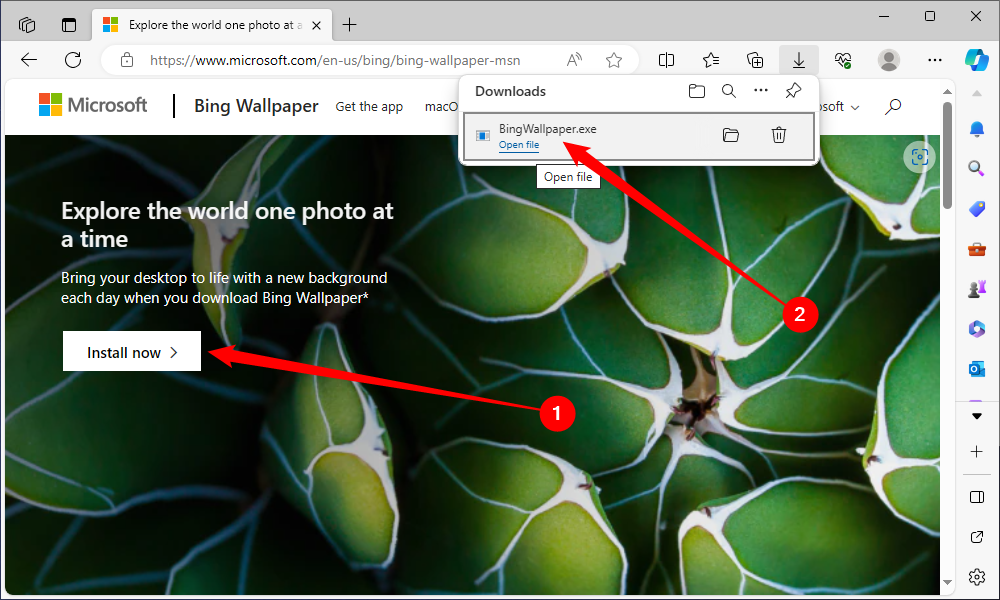Open Settings and more ellipsis menu

[934, 60]
